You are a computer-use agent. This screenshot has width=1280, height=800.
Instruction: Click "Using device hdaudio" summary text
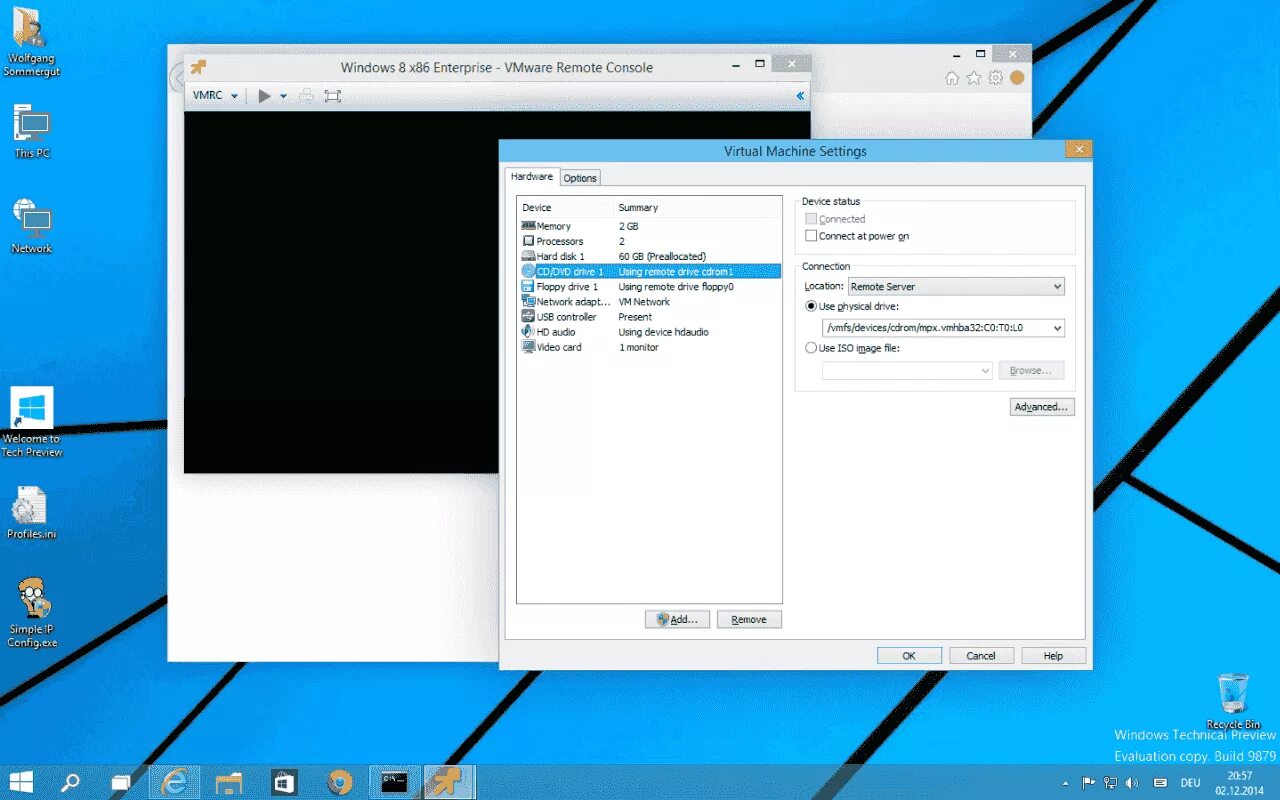coord(663,332)
